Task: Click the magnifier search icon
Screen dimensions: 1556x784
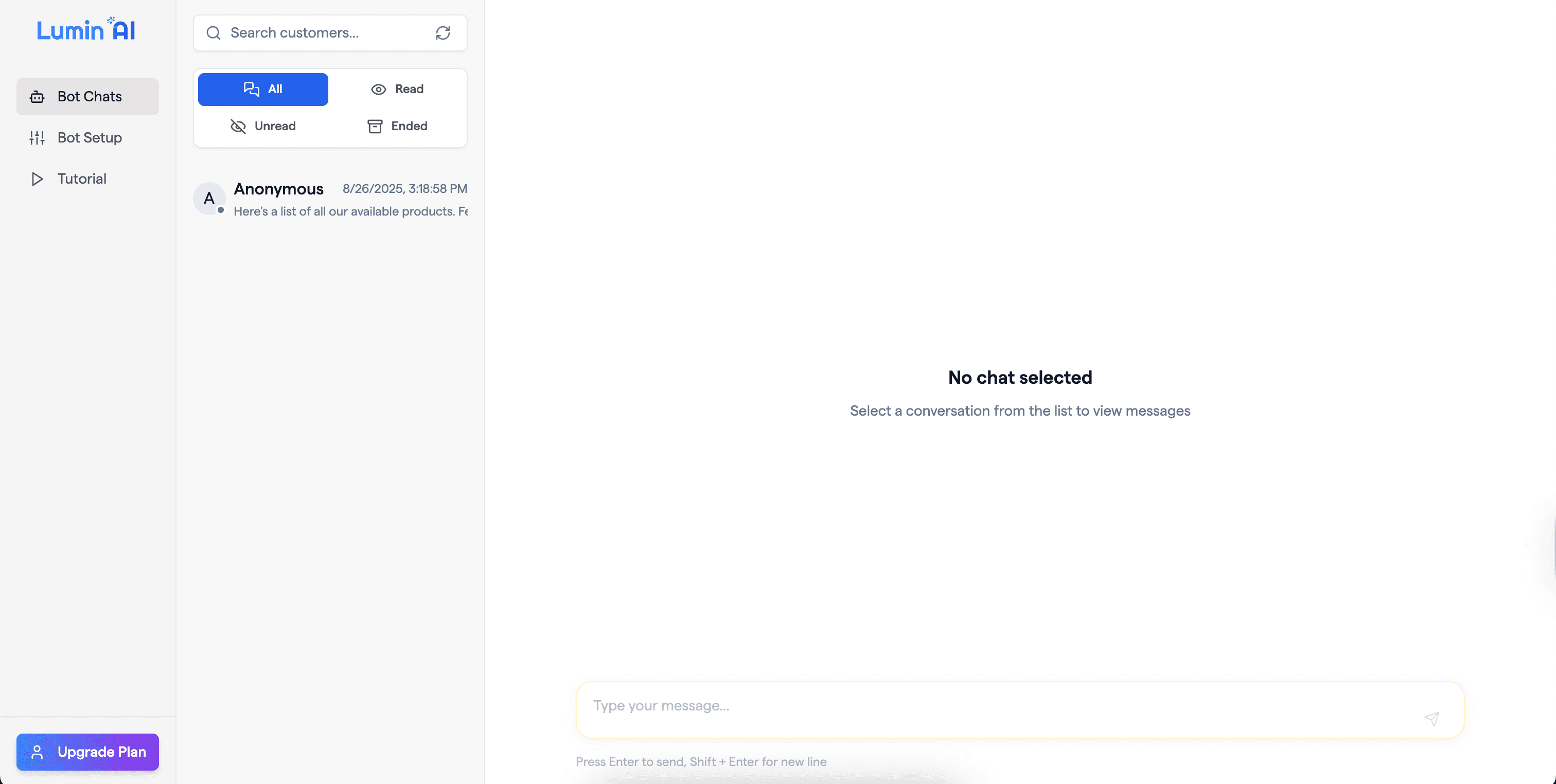Action: click(x=213, y=32)
